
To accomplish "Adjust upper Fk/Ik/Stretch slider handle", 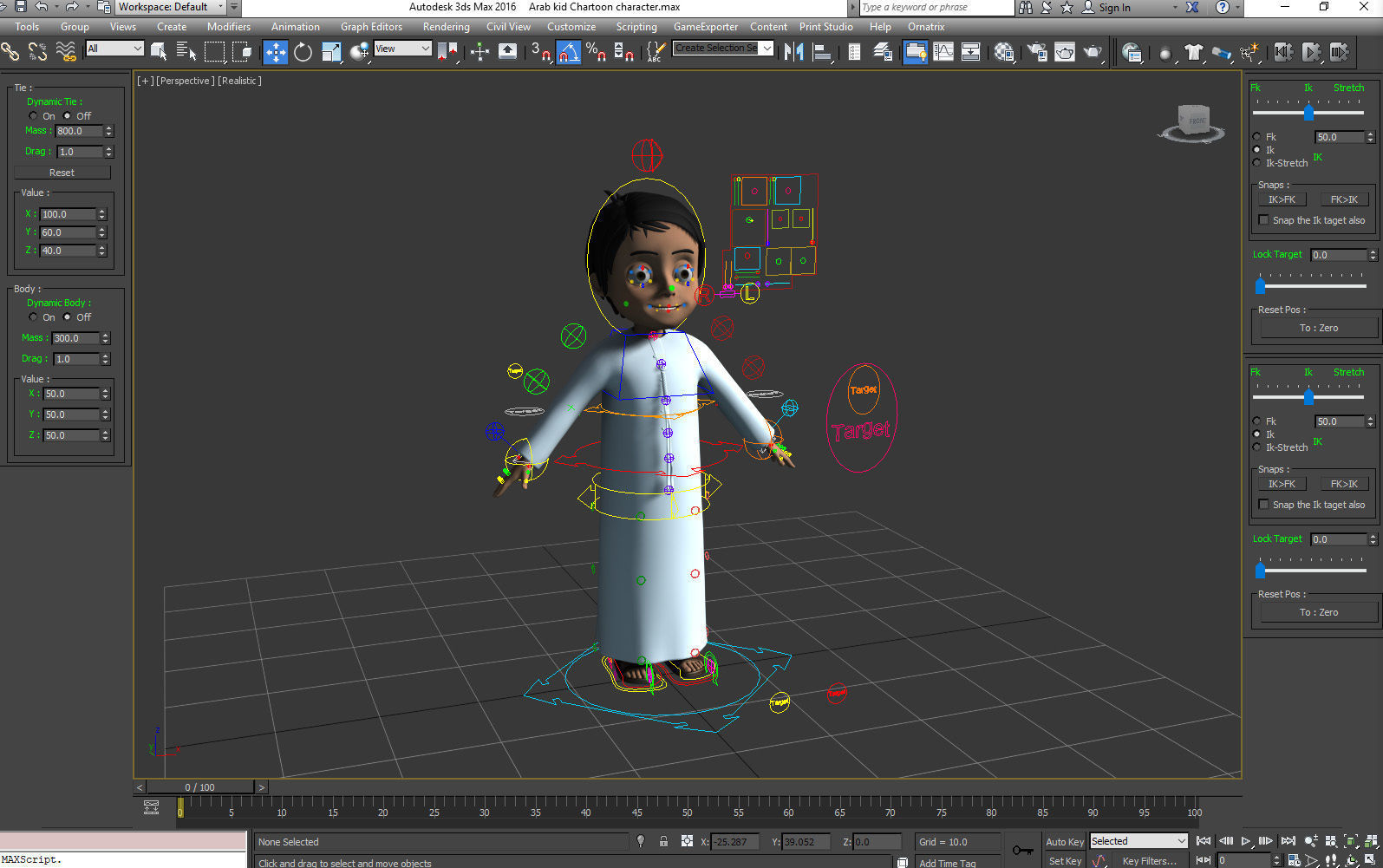I will coord(1308,113).
